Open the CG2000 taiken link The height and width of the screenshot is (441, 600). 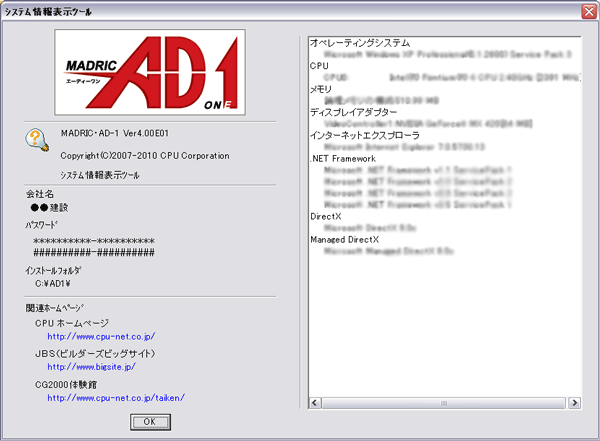pos(116,397)
